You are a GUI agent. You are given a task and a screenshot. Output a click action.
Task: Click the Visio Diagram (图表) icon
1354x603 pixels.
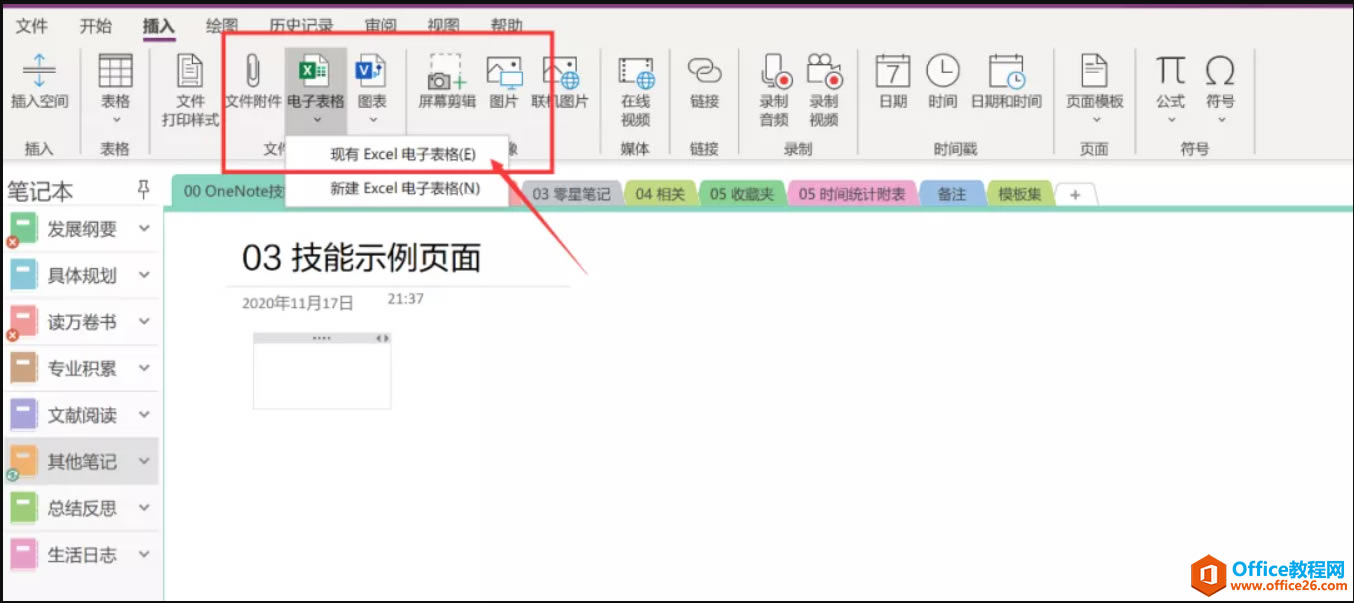click(372, 71)
